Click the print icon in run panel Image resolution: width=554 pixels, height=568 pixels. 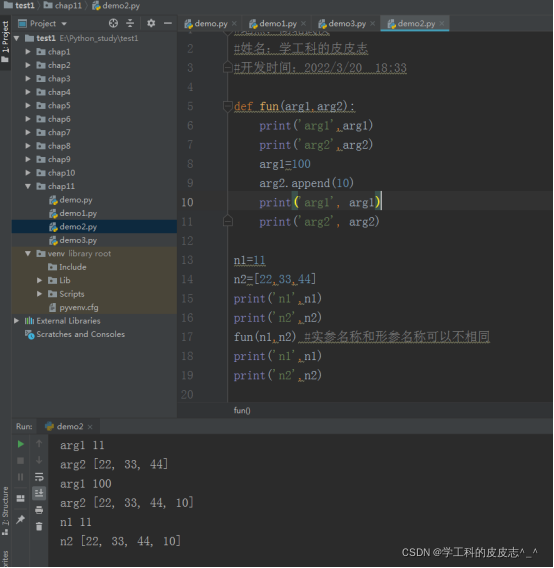coord(39,510)
